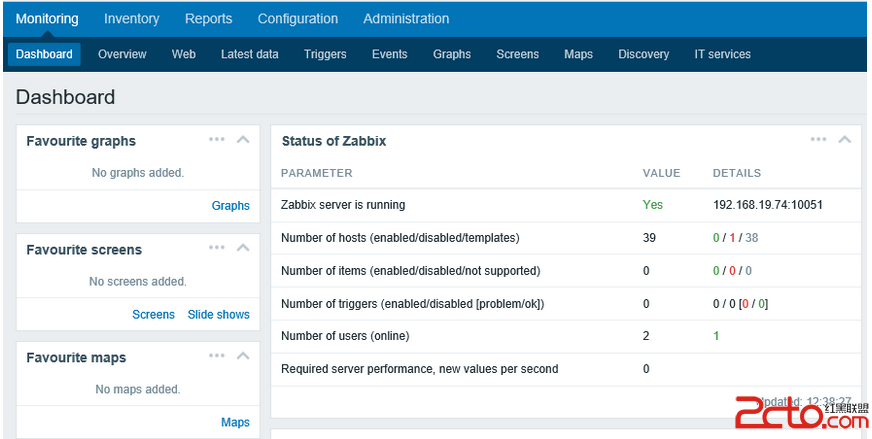Collapse the Favourite maps widget
The image size is (872, 439).
point(243,356)
